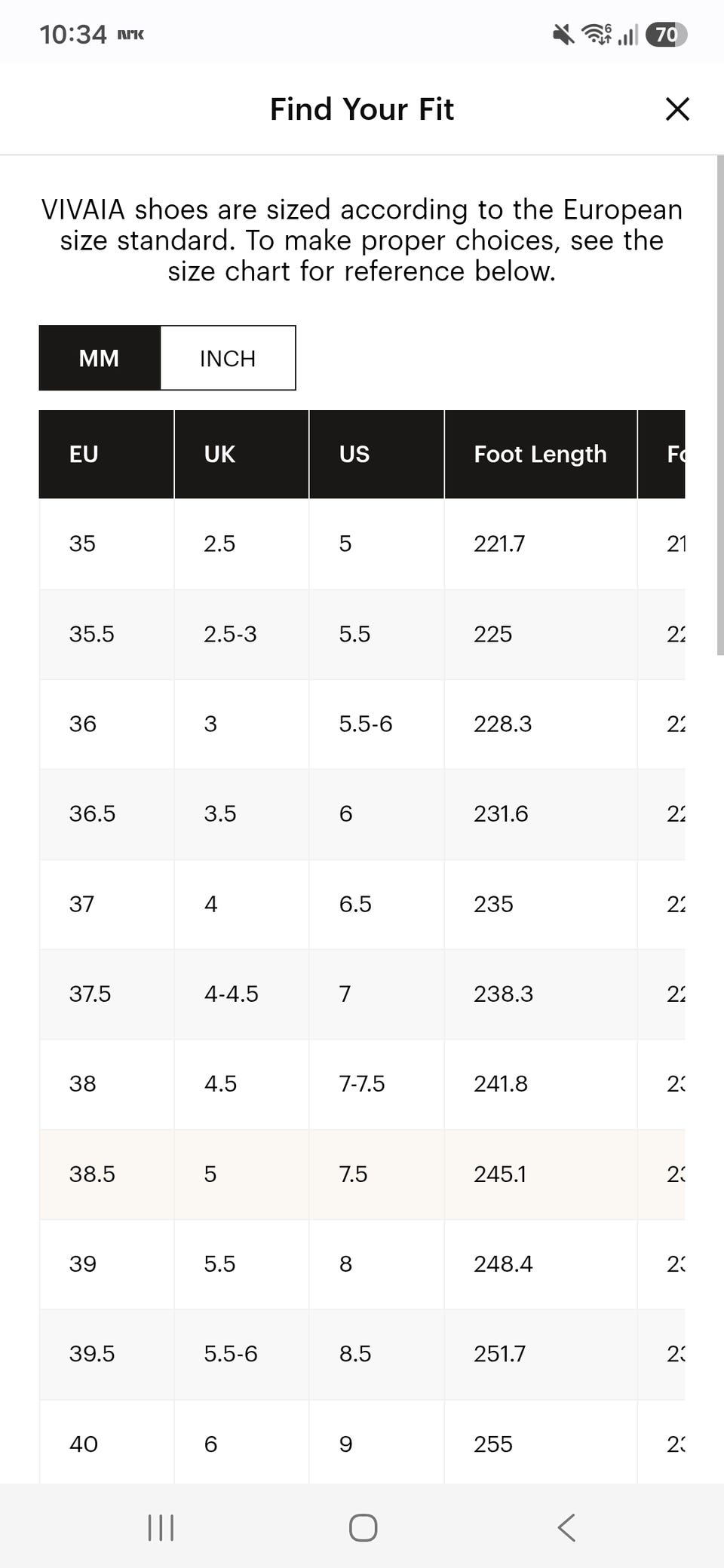This screenshot has height=1568, width=724.
Task: Tap the Android back arrow icon
Action: tap(566, 1527)
